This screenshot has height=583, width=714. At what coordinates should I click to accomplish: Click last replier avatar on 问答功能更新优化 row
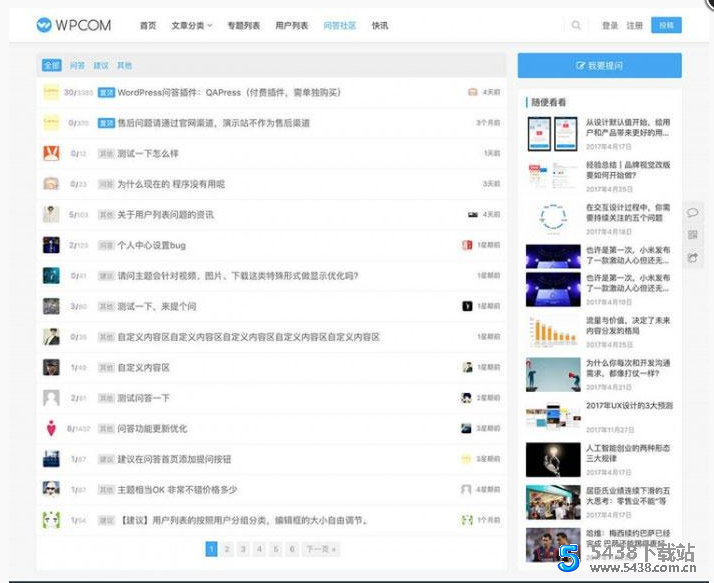pyautogui.click(x=466, y=429)
